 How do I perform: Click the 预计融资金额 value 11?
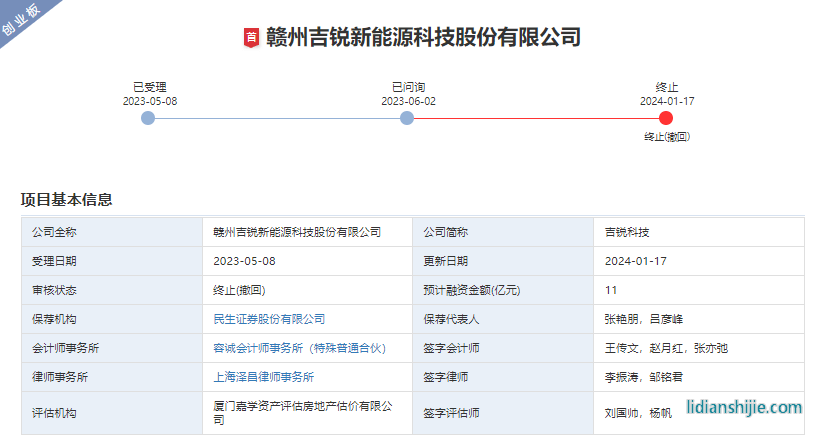tap(611, 290)
